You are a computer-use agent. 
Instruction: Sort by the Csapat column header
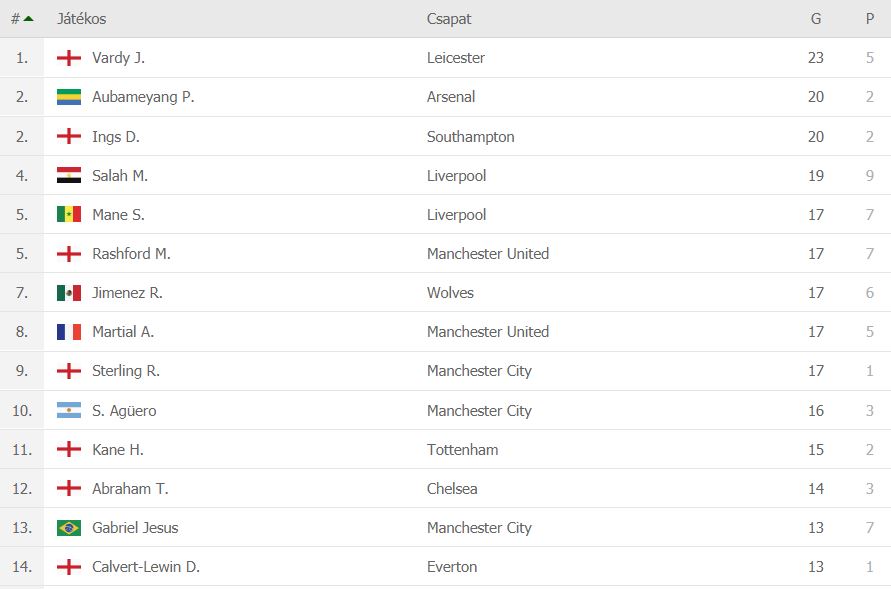point(449,19)
